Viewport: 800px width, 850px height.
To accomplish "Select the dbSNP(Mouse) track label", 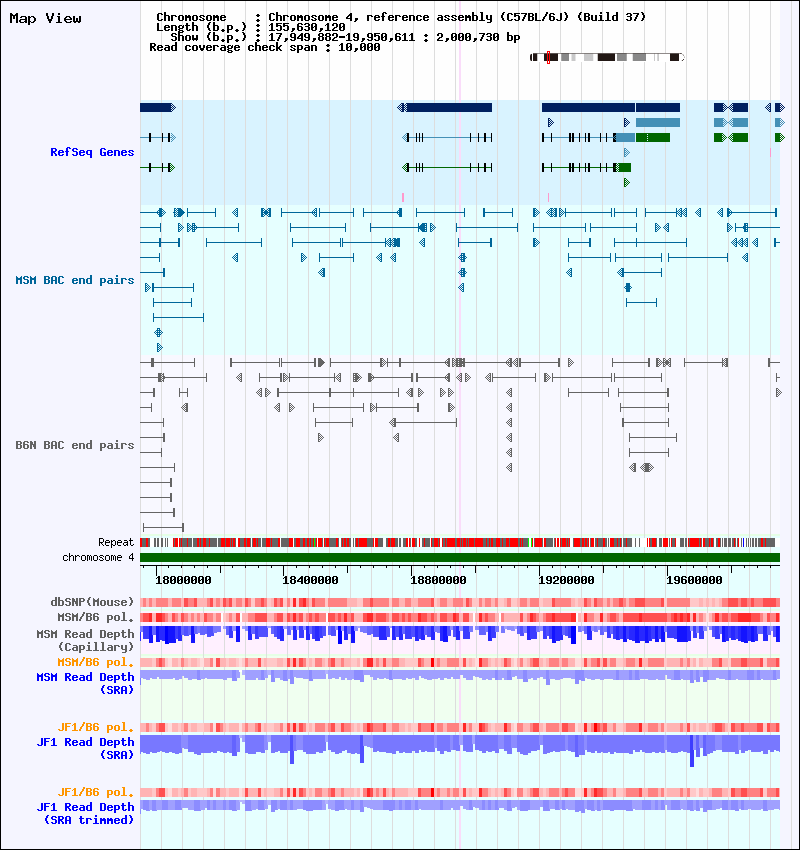I will [x=92, y=602].
